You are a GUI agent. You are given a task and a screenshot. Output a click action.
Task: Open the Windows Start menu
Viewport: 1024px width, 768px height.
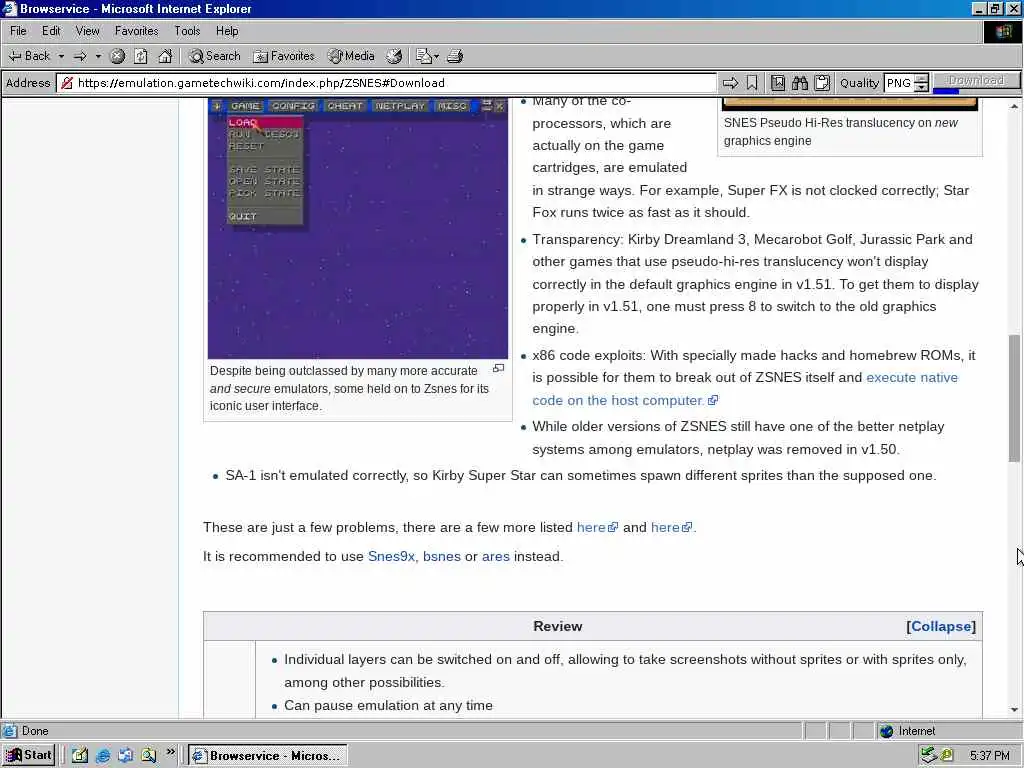[x=29, y=755]
